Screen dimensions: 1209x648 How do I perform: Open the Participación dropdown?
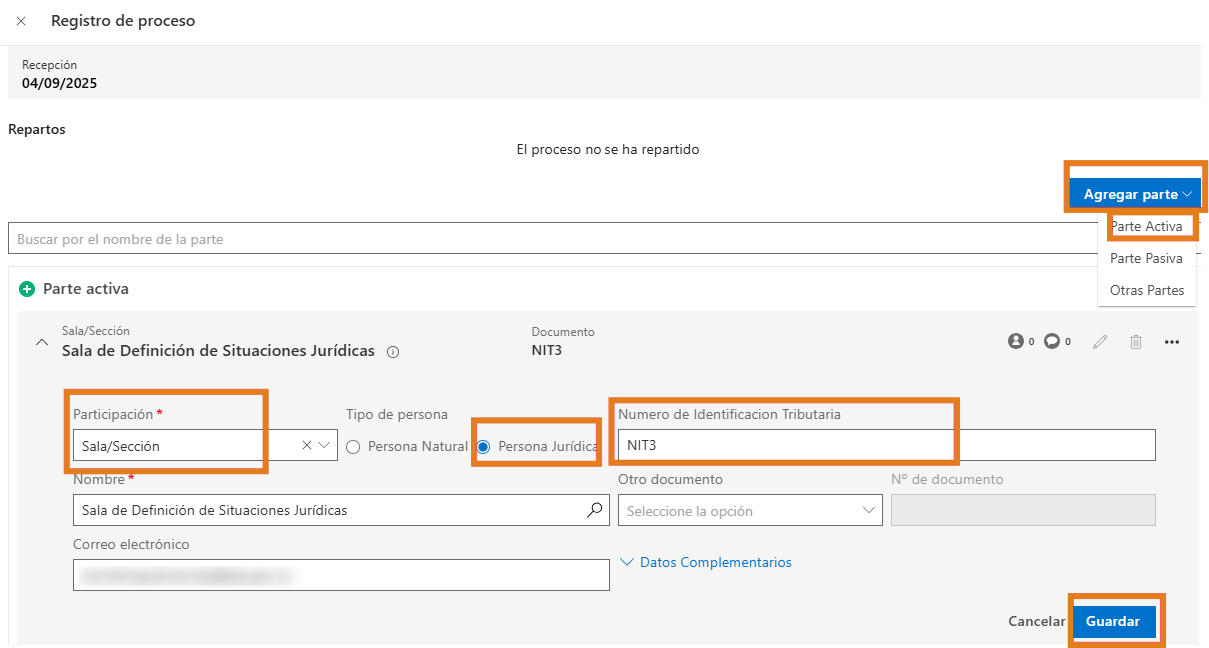[x=326, y=446]
